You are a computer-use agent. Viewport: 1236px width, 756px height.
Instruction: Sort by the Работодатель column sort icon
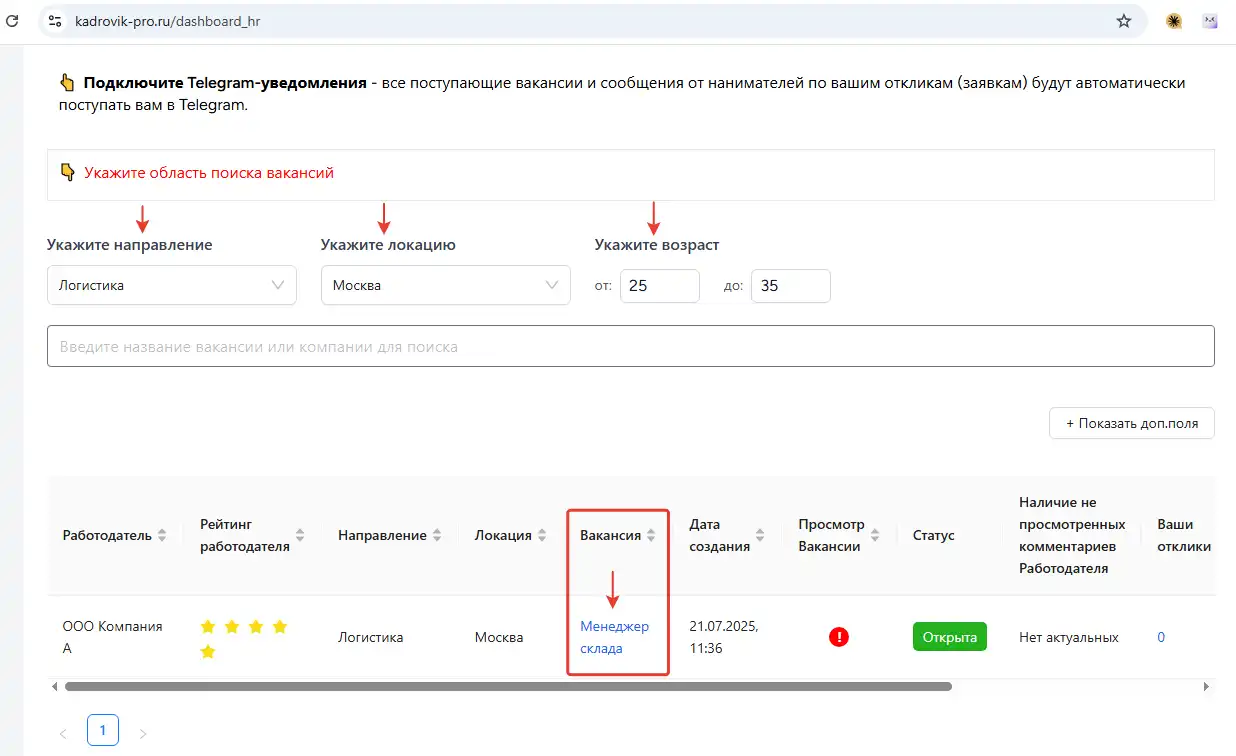coord(162,536)
